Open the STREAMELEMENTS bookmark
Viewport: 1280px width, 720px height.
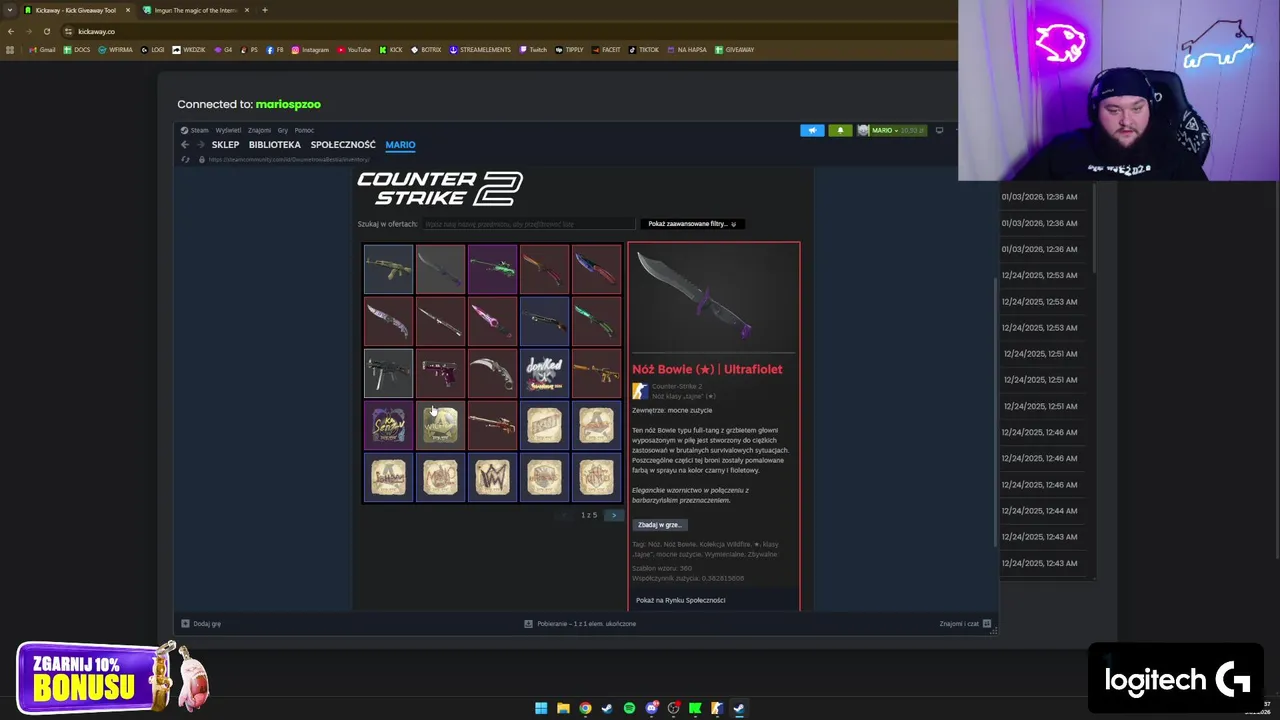[x=480, y=50]
